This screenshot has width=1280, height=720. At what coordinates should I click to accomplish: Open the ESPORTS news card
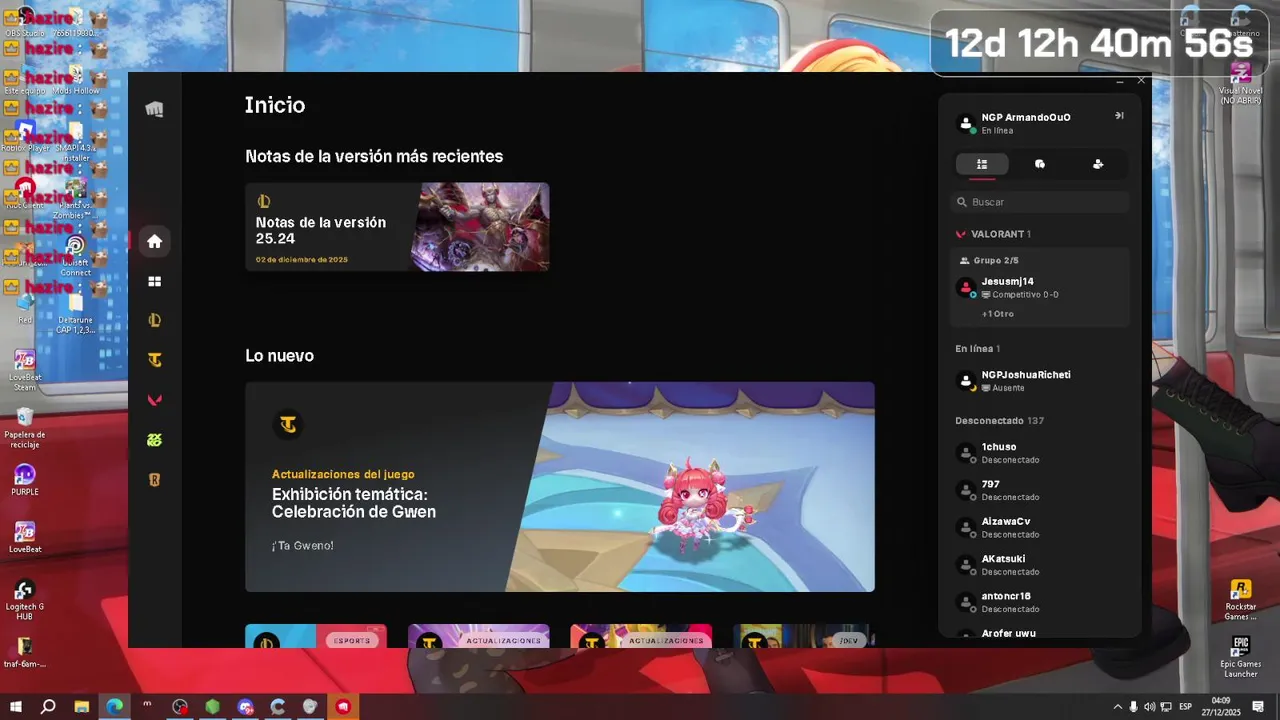[x=316, y=636]
